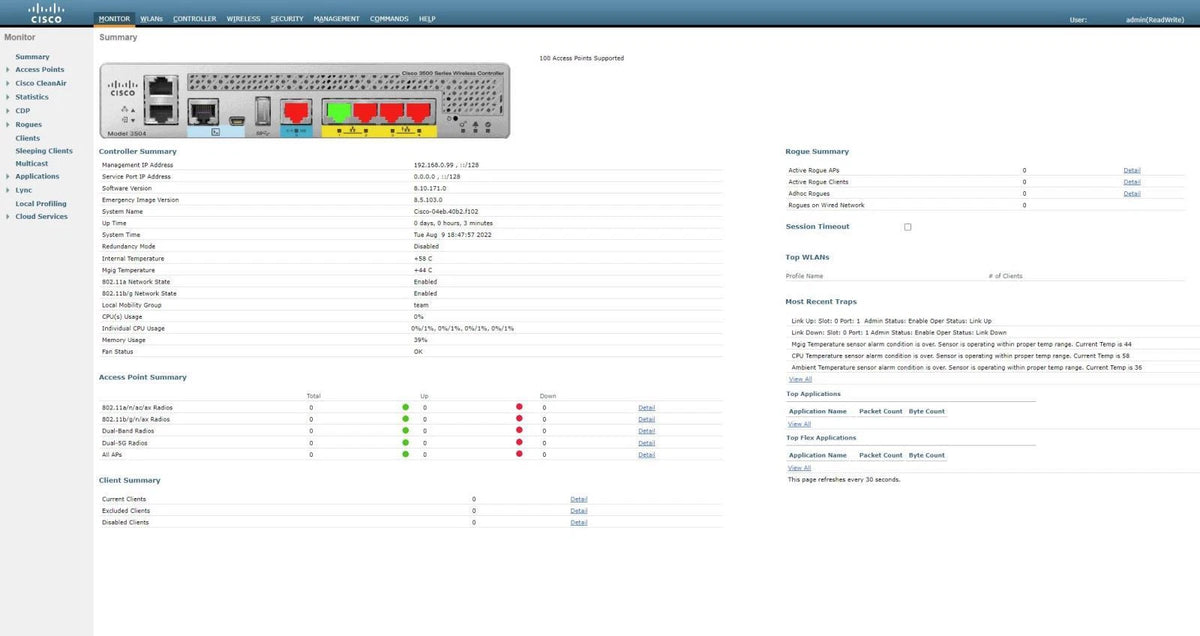Click the Cisco logo in the header
Image resolution: width=1200 pixels, height=636 pixels.
coord(46,12)
